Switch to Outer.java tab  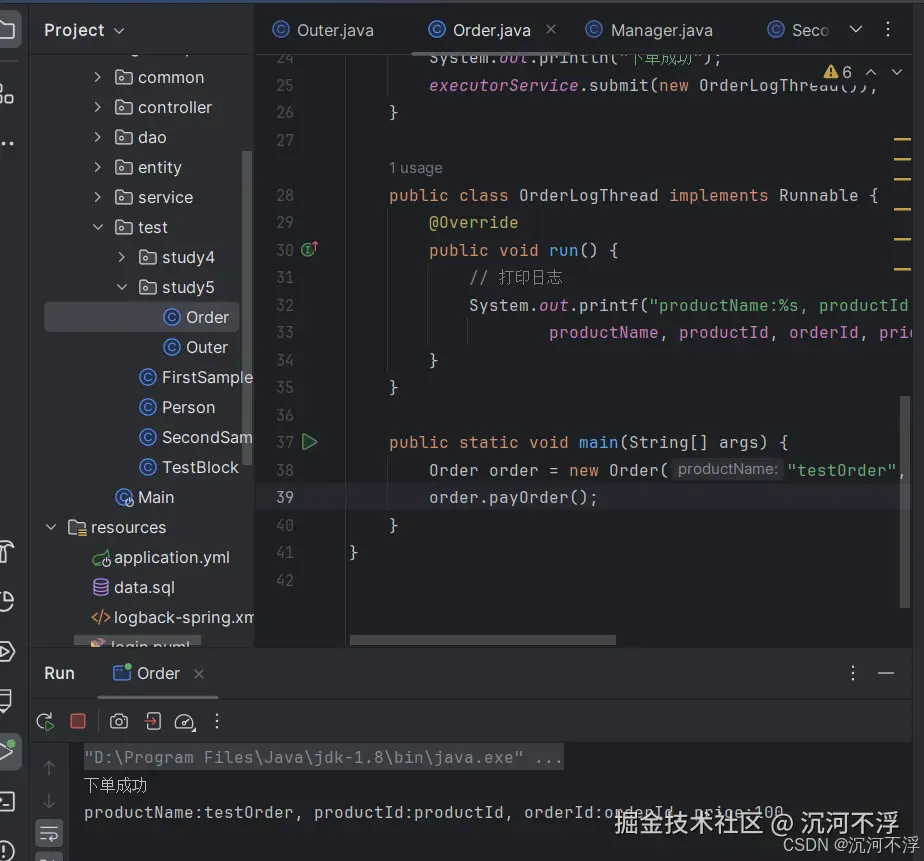pos(323,30)
